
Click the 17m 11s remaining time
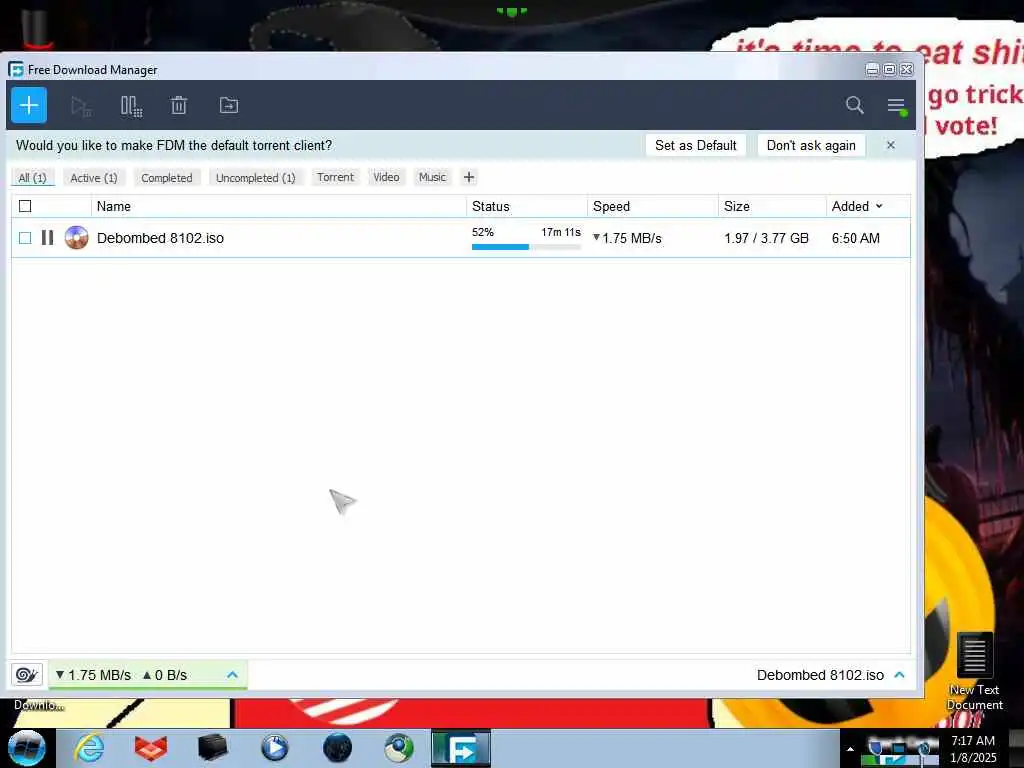561,232
